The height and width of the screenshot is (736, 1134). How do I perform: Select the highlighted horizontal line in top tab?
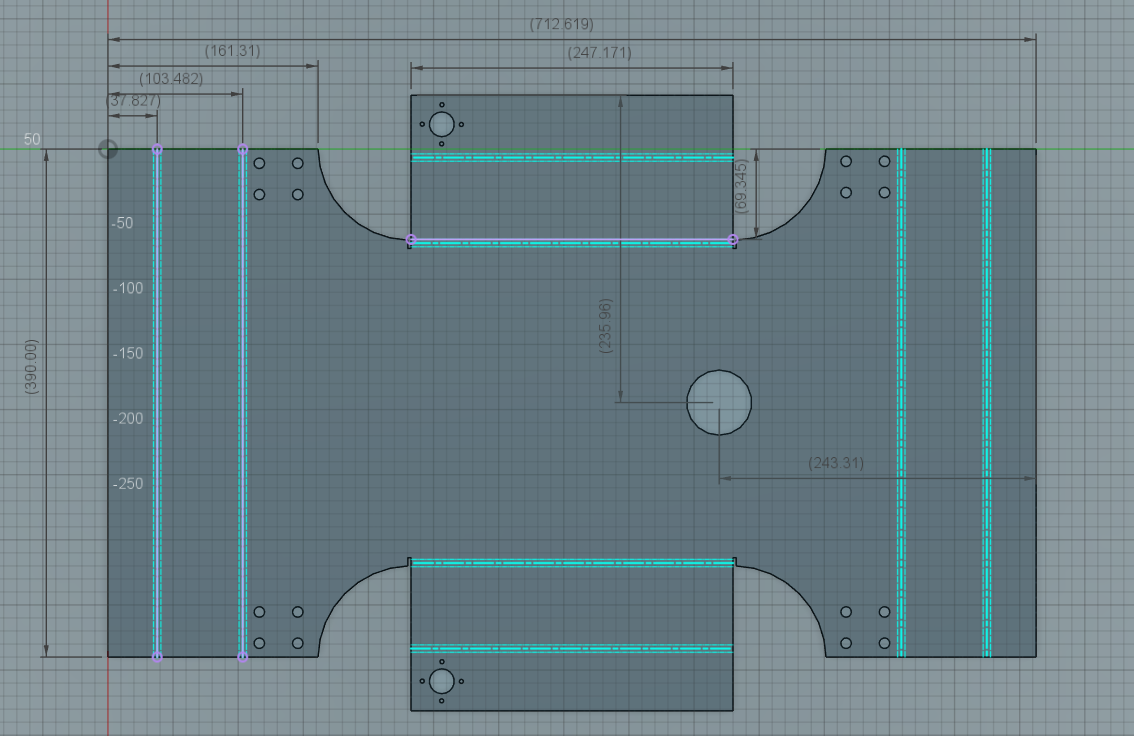click(570, 240)
